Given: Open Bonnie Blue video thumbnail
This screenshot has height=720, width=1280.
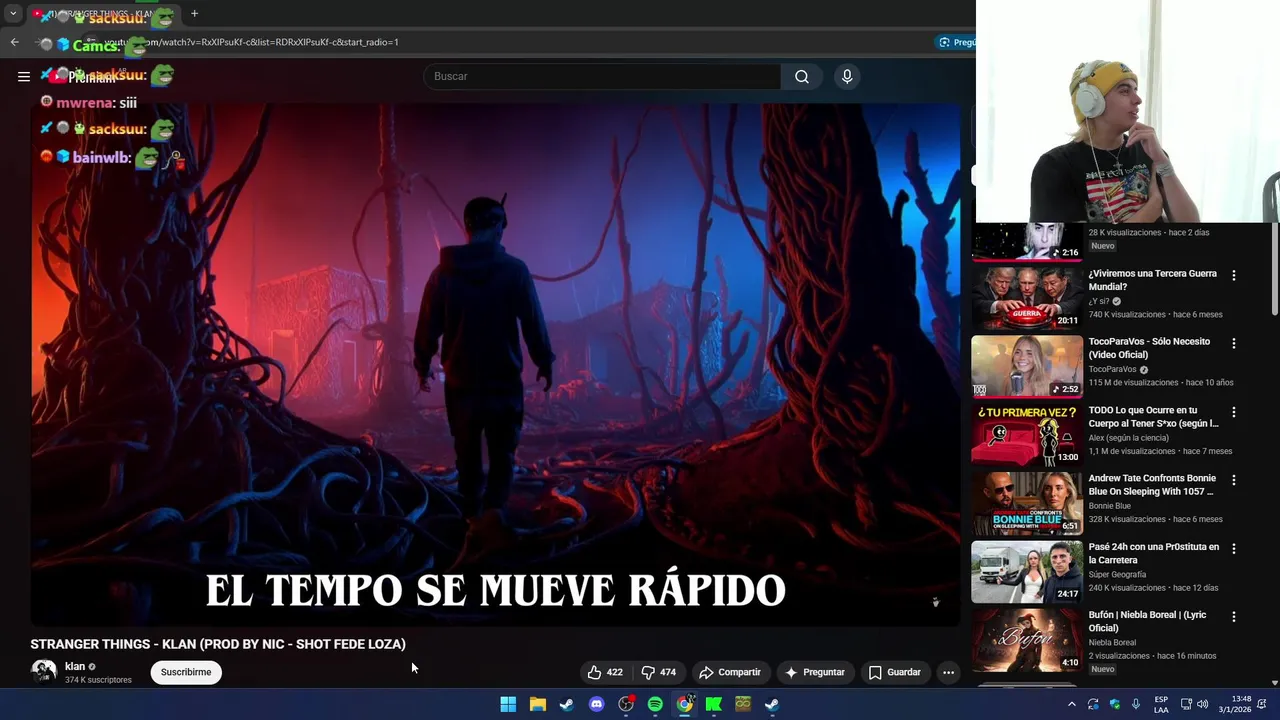Looking at the screenshot, I should coord(1027,503).
